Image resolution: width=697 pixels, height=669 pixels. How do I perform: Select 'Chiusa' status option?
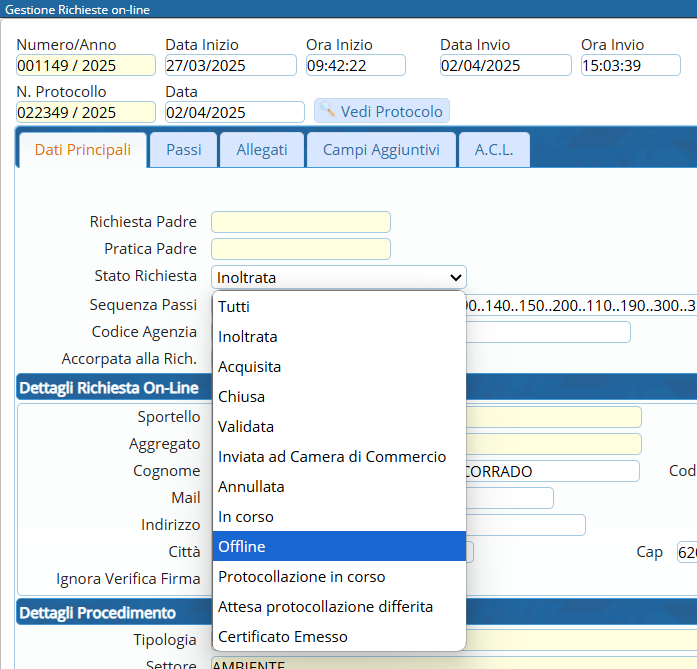coord(339,397)
